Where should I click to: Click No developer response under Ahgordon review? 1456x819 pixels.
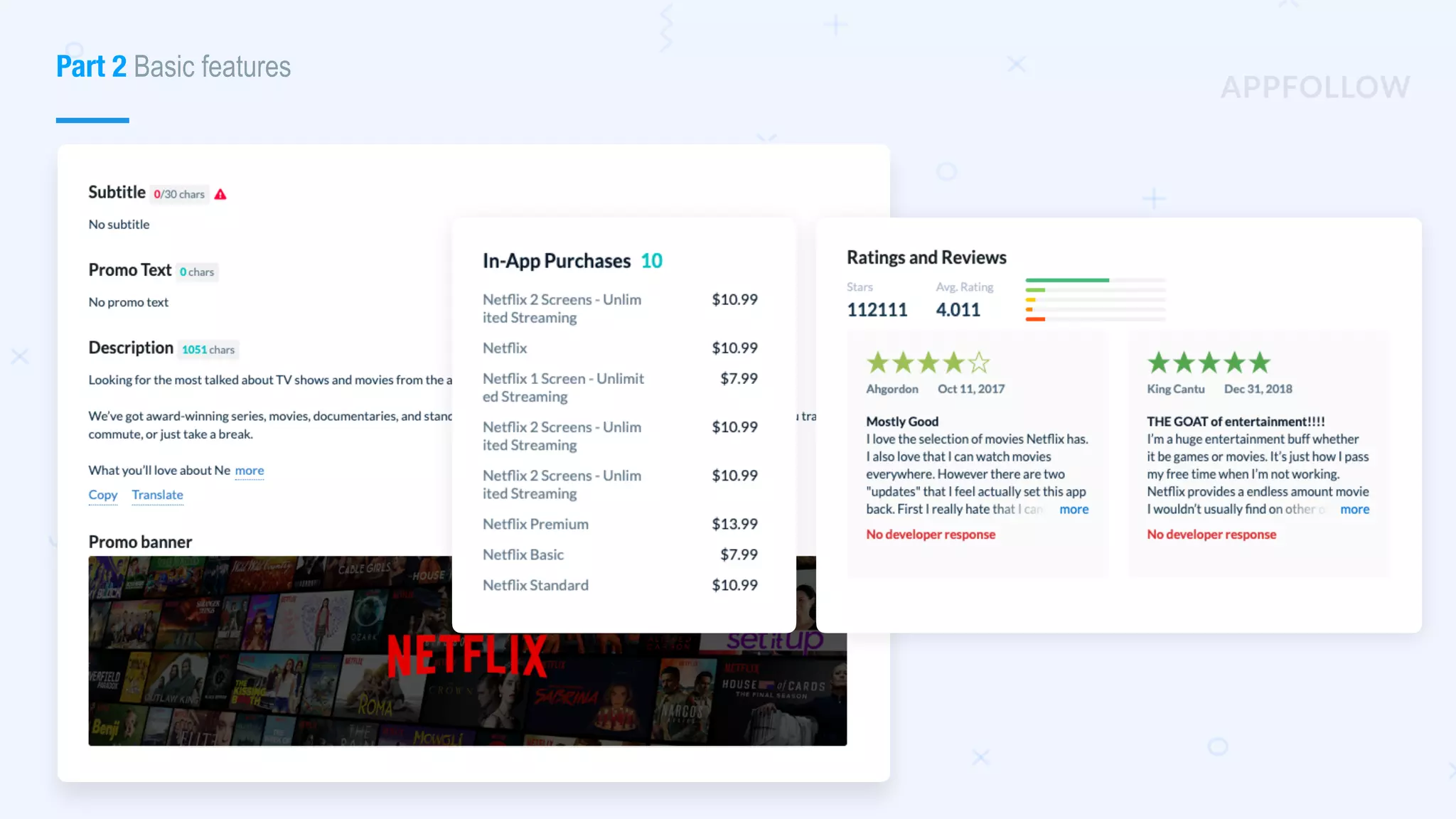930,535
